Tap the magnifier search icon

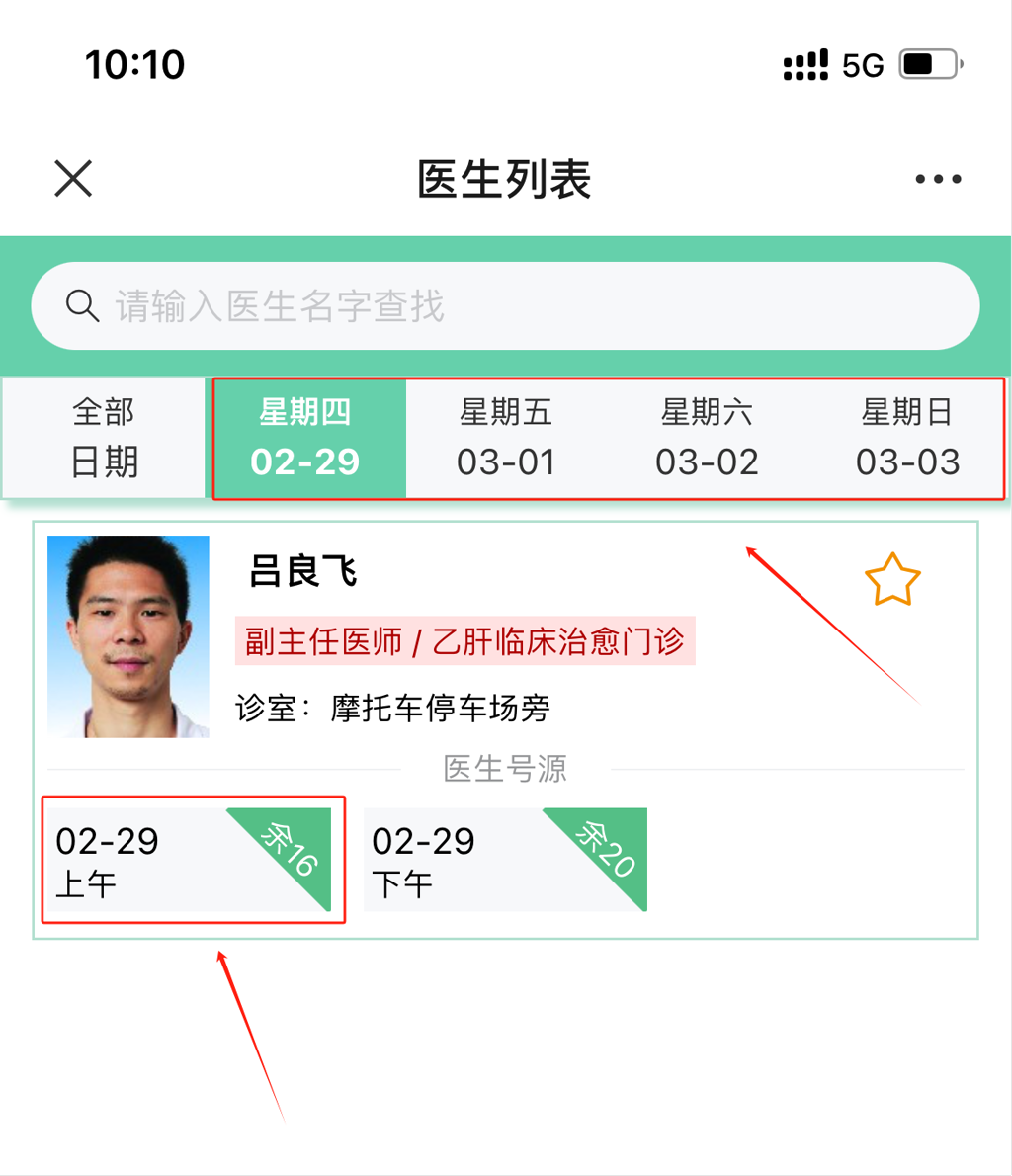click(x=82, y=305)
